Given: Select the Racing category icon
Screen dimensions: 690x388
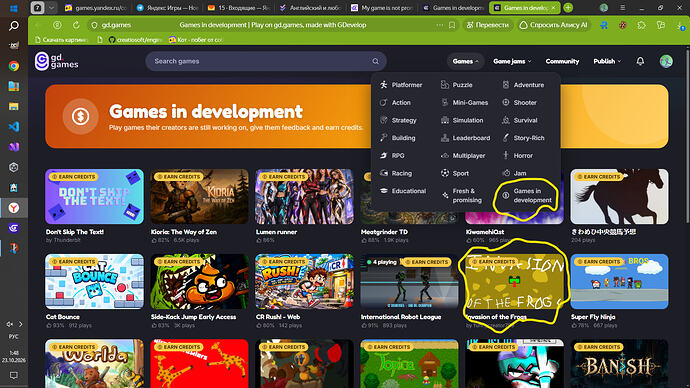Looking at the screenshot, I should (384, 173).
